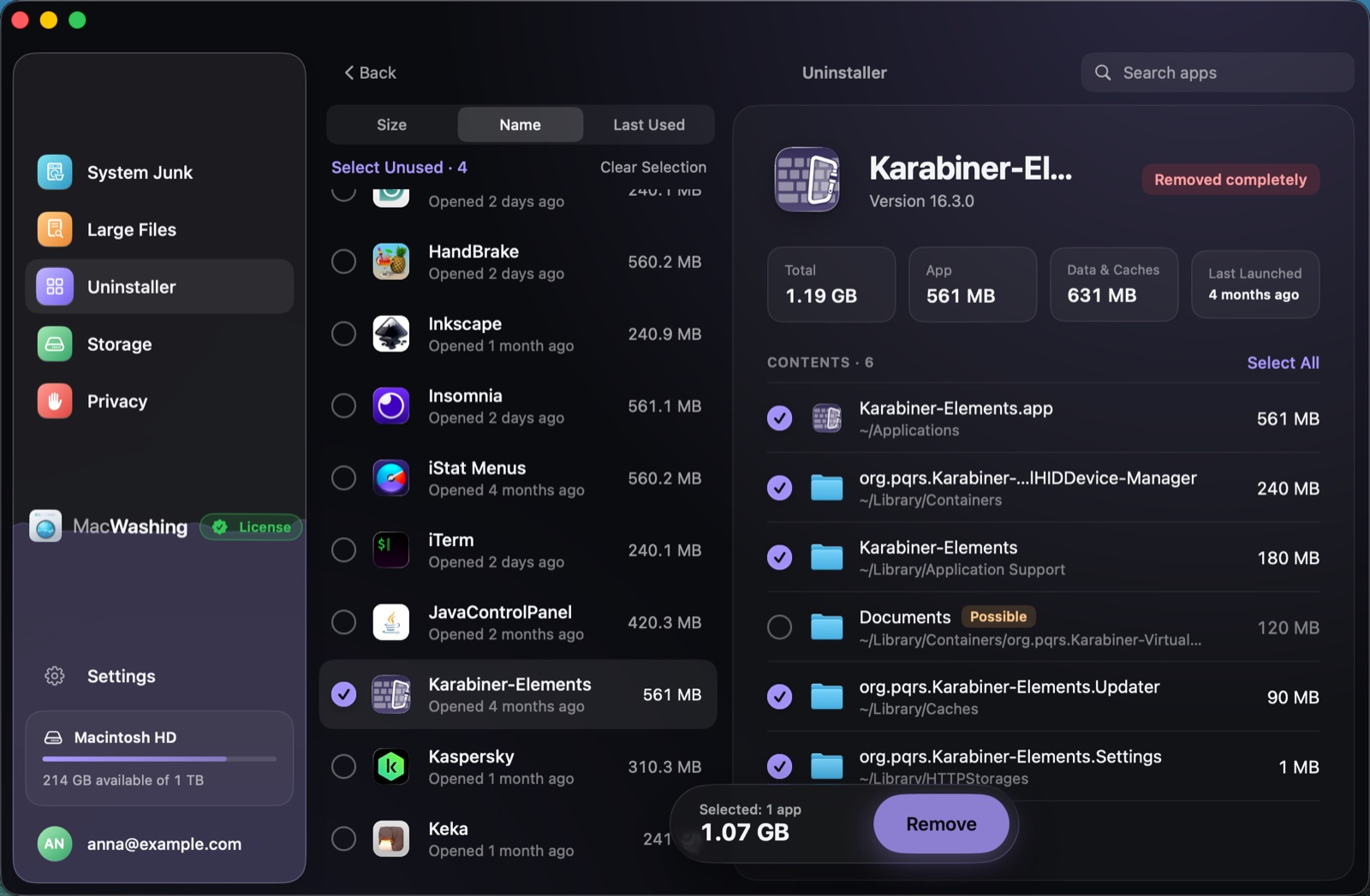This screenshot has height=896, width=1370.
Task: Click Select Unused link
Action: [x=399, y=167]
